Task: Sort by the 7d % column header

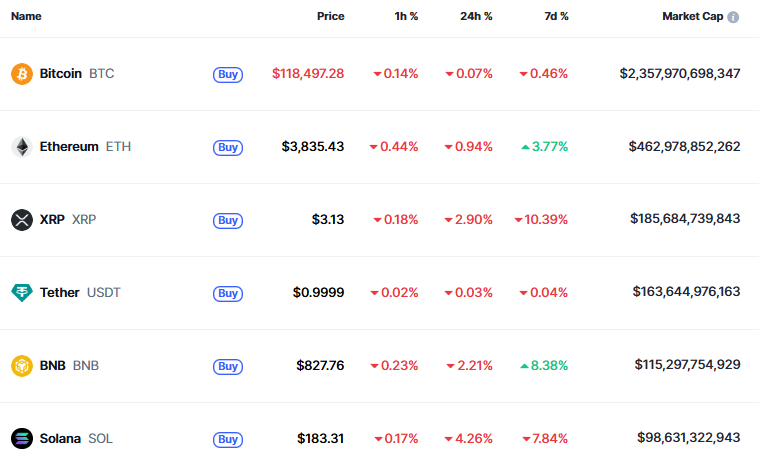Action: point(556,16)
